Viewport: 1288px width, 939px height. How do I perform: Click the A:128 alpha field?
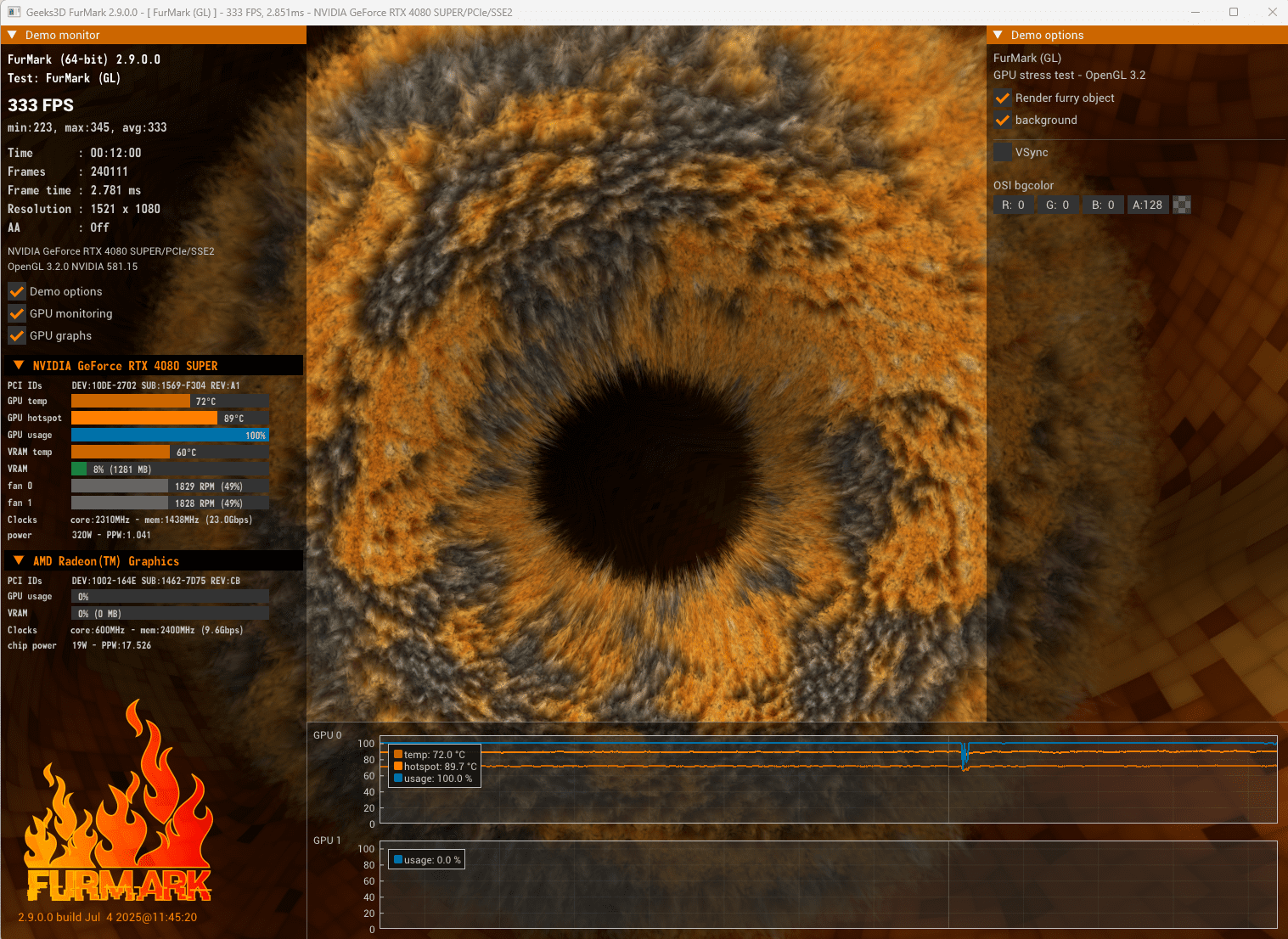(x=1149, y=205)
